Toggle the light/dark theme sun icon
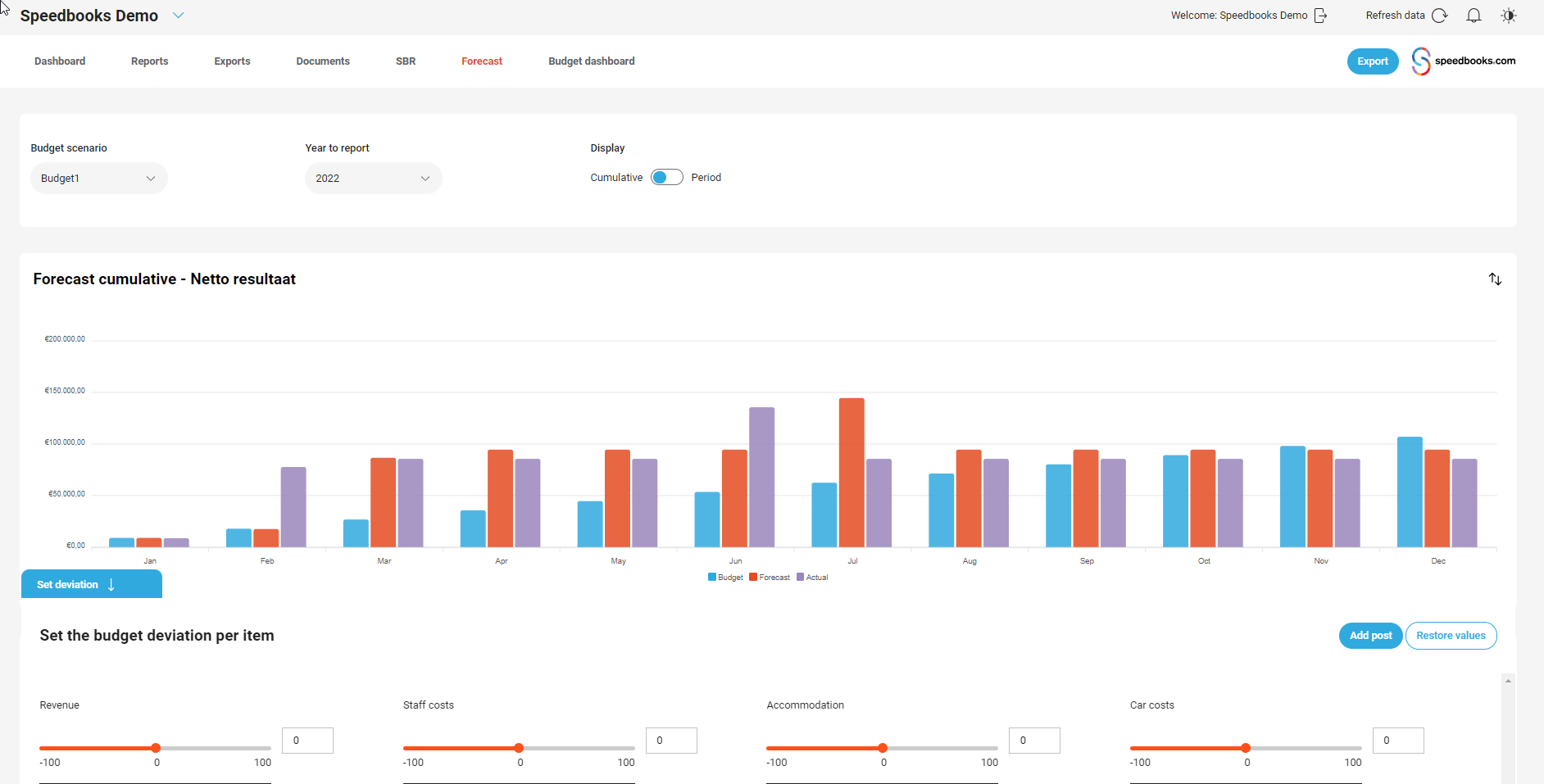Screen dimensions: 1544x784 point(1509,16)
